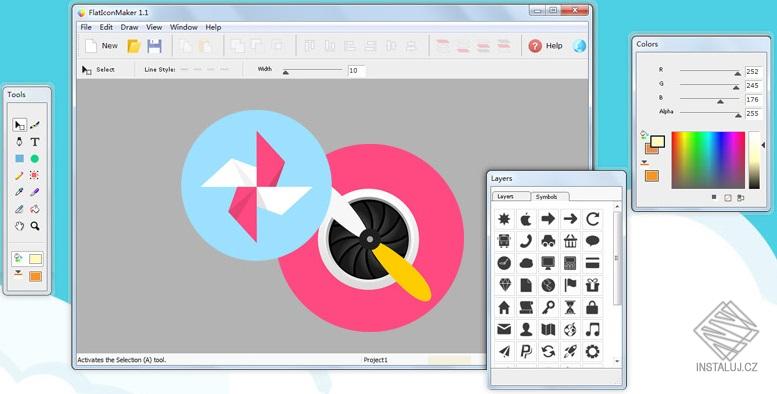Save project with the floppy disk icon

pyautogui.click(x=155, y=46)
